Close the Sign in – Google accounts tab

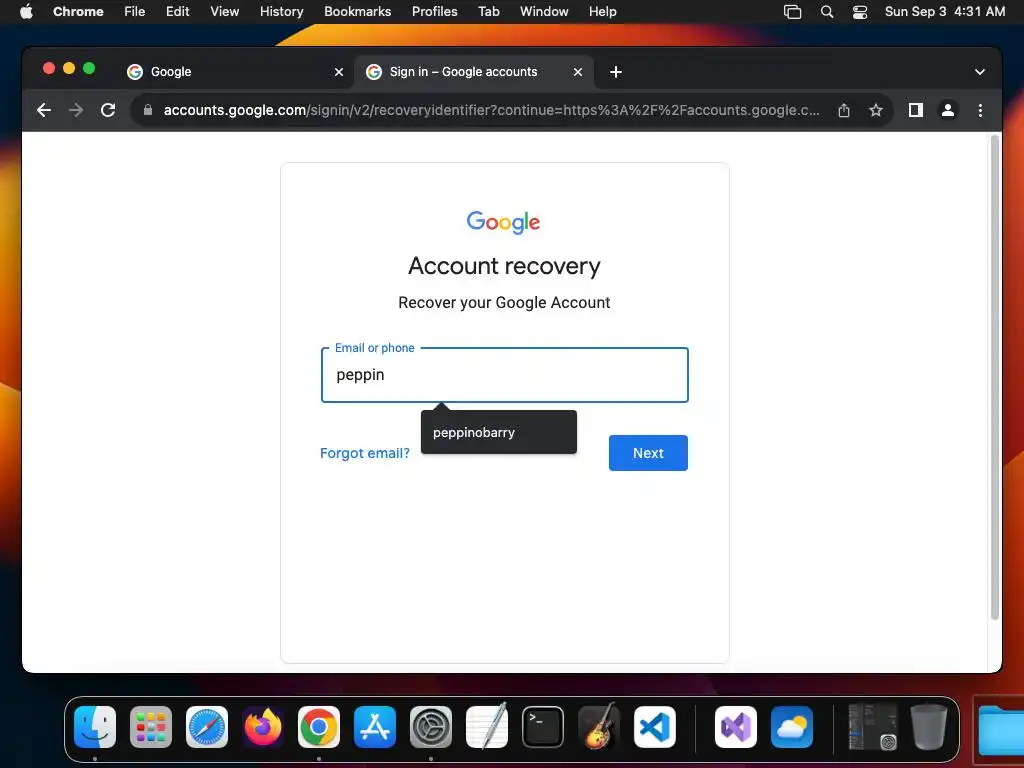point(578,72)
